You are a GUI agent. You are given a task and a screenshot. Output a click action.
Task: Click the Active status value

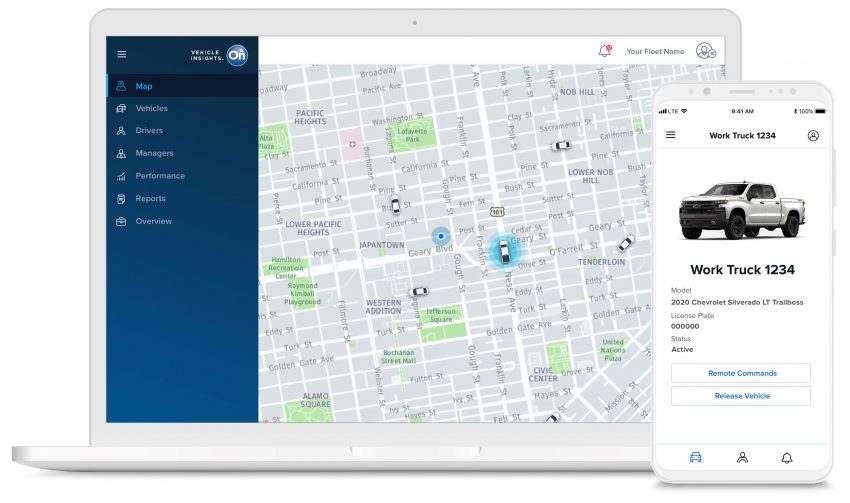tap(682, 350)
